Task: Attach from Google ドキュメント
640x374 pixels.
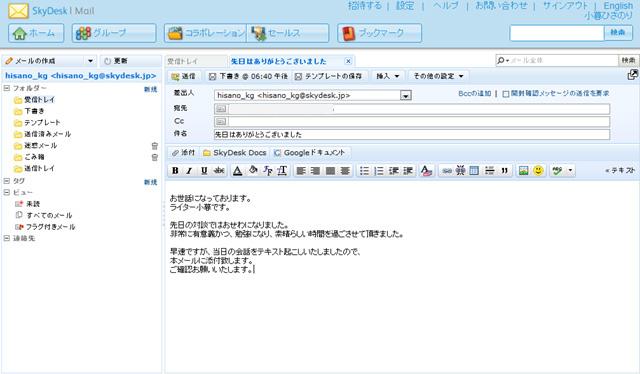Action: coord(310,153)
